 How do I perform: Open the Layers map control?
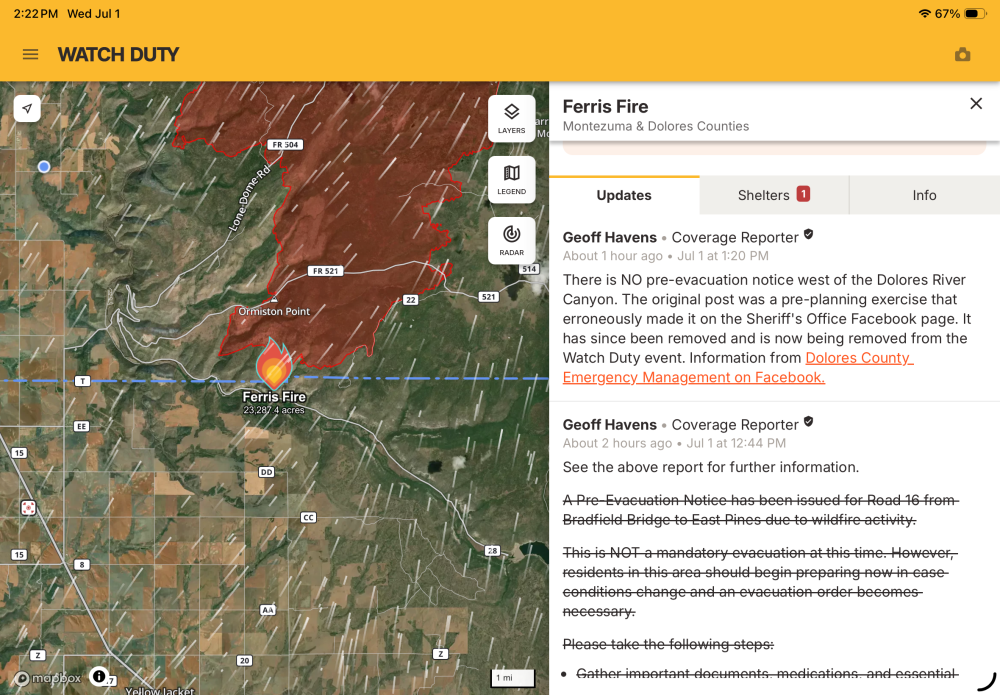(511, 119)
